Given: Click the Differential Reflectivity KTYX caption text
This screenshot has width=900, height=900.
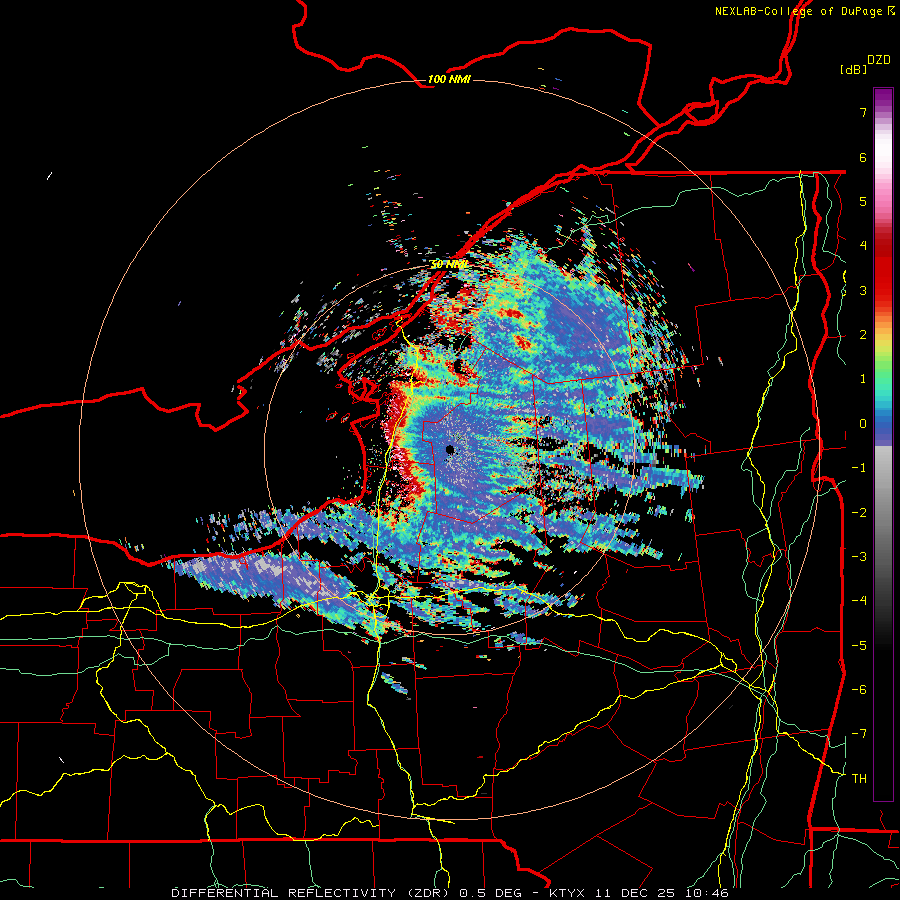Looking at the screenshot, I should pyautogui.click(x=450, y=893).
